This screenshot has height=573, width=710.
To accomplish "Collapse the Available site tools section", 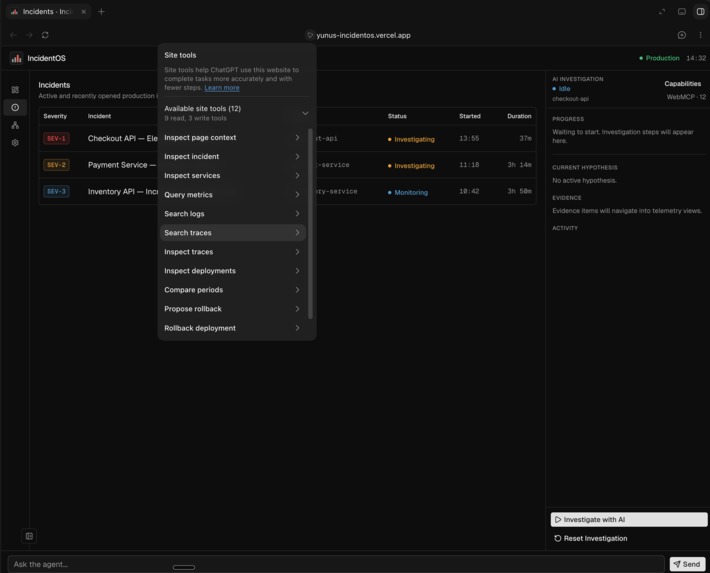I will pyautogui.click(x=305, y=113).
